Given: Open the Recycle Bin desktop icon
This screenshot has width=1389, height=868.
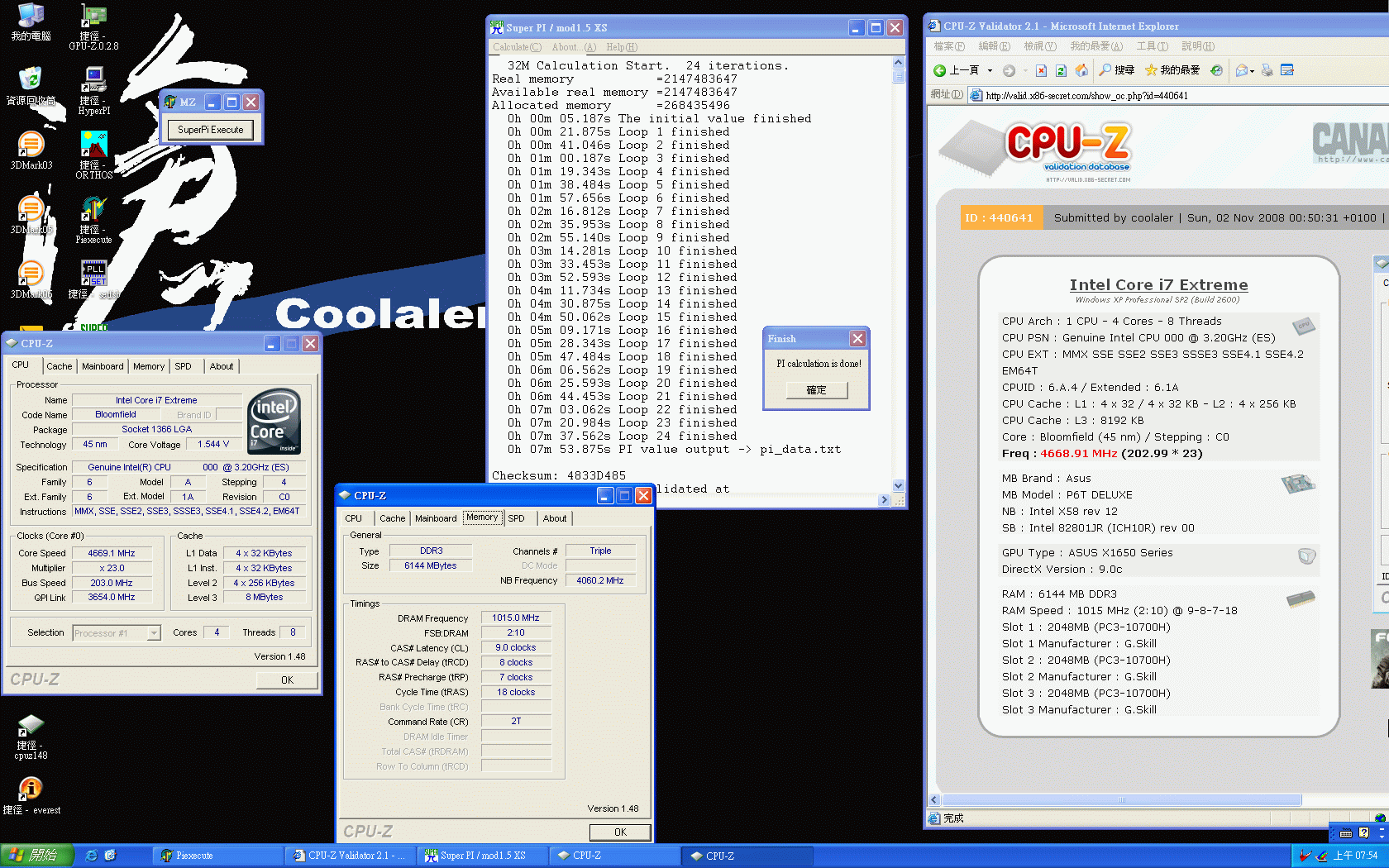Looking at the screenshot, I should click(x=31, y=86).
